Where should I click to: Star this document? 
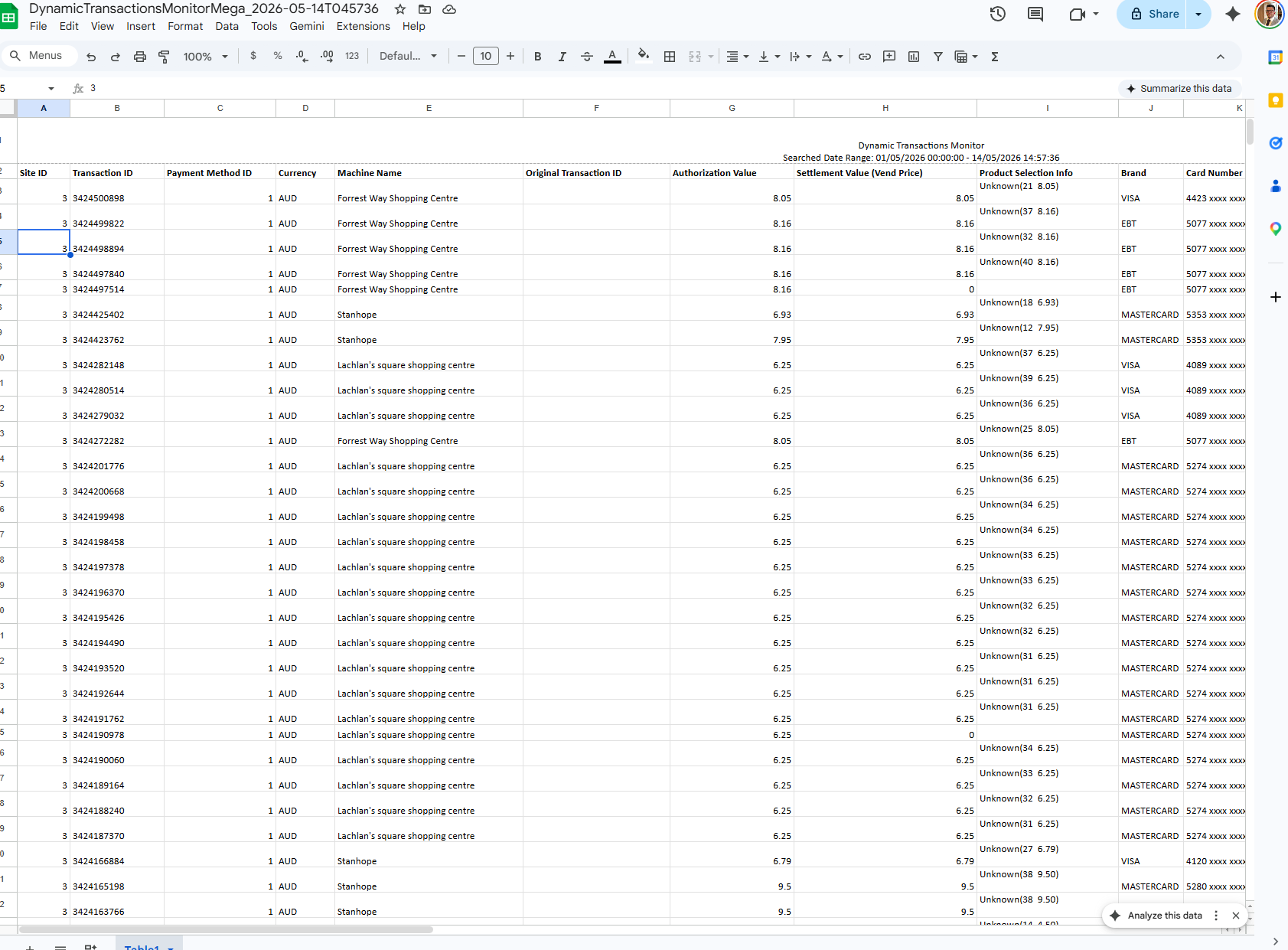pos(400,9)
